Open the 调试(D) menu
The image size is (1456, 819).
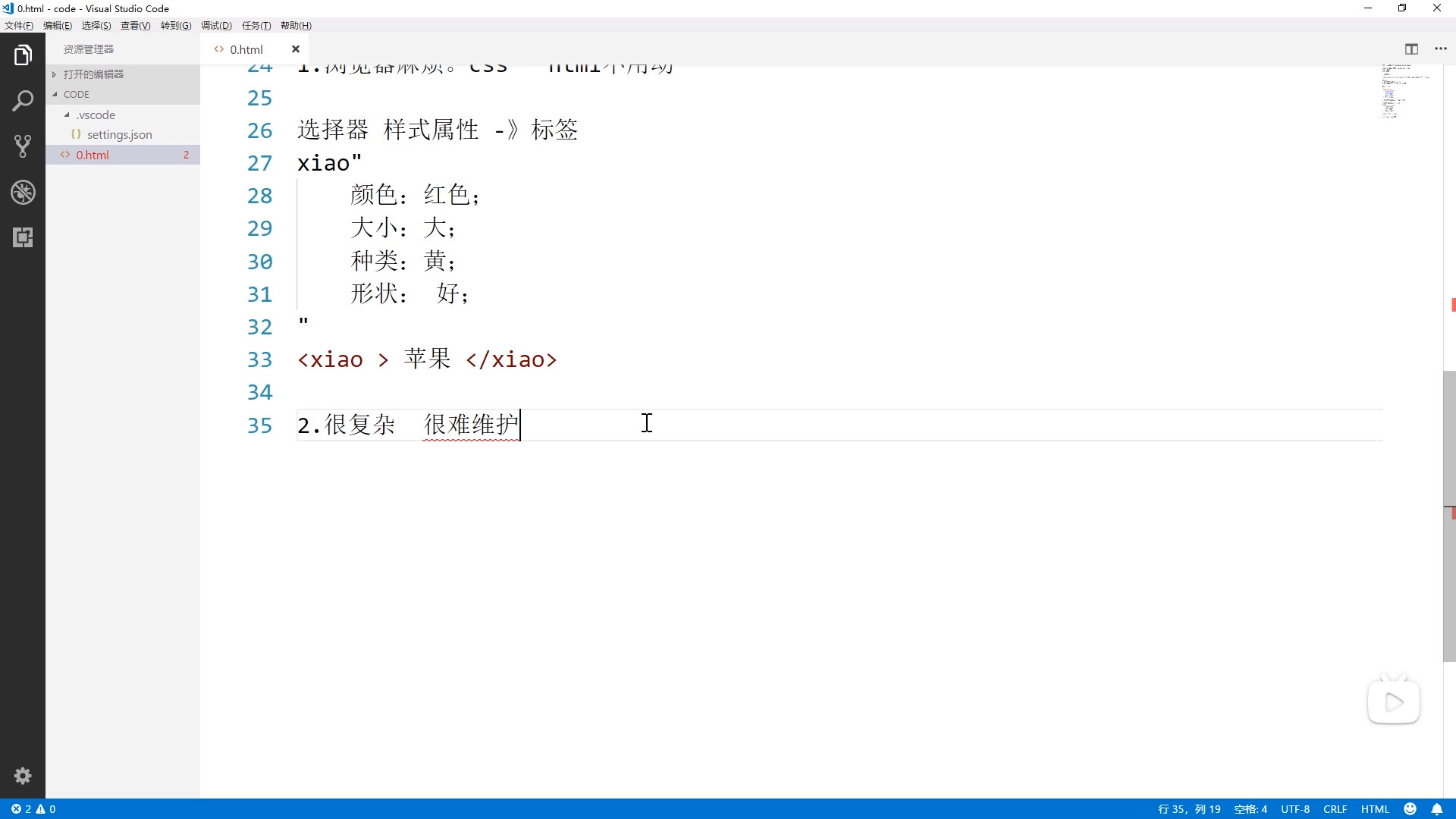pyautogui.click(x=216, y=26)
